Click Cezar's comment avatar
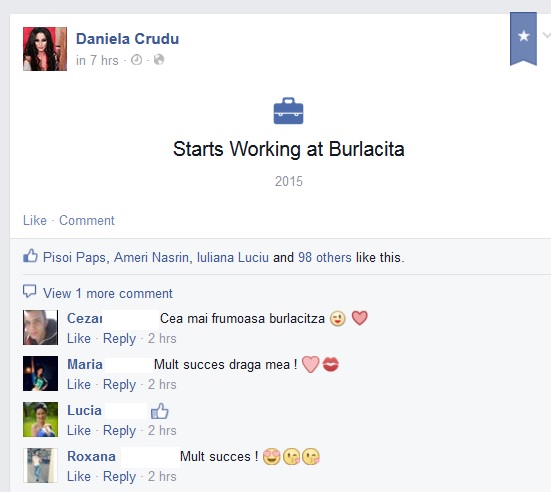 pyautogui.click(x=40, y=327)
